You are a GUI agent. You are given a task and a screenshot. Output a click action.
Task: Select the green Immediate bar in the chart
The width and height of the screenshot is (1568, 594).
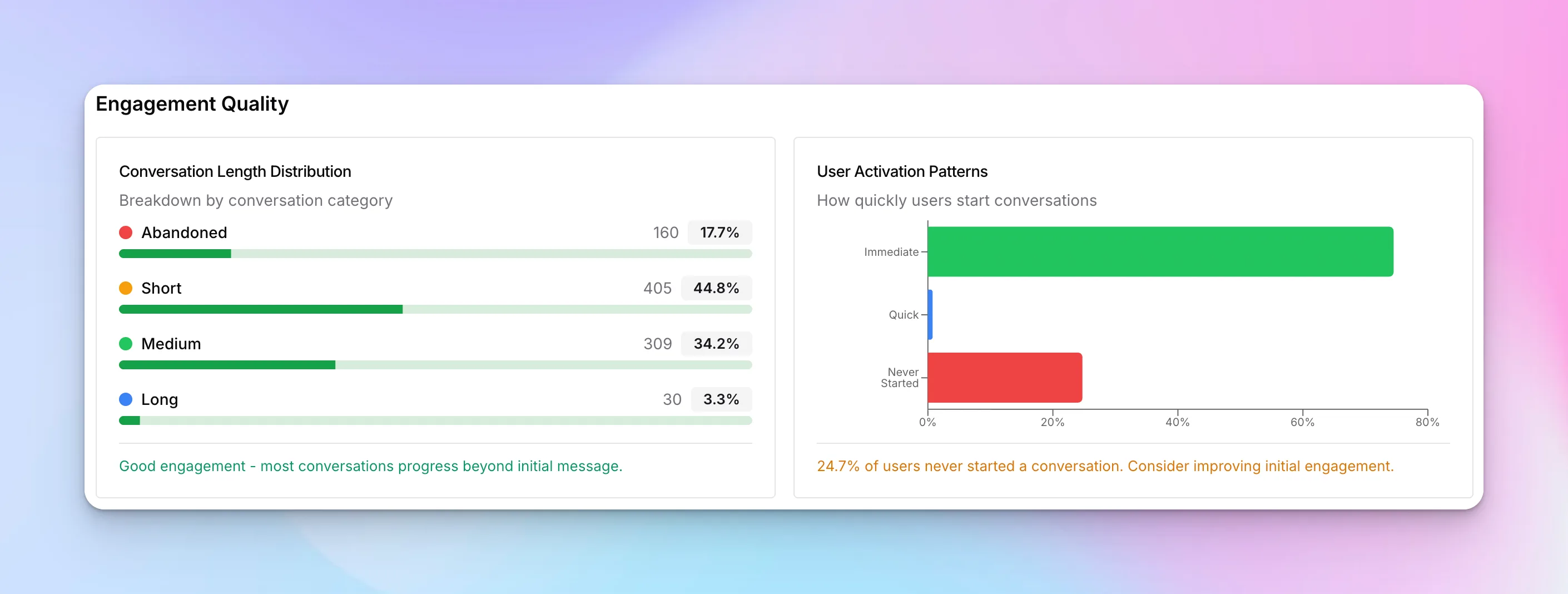pyautogui.click(x=1157, y=251)
